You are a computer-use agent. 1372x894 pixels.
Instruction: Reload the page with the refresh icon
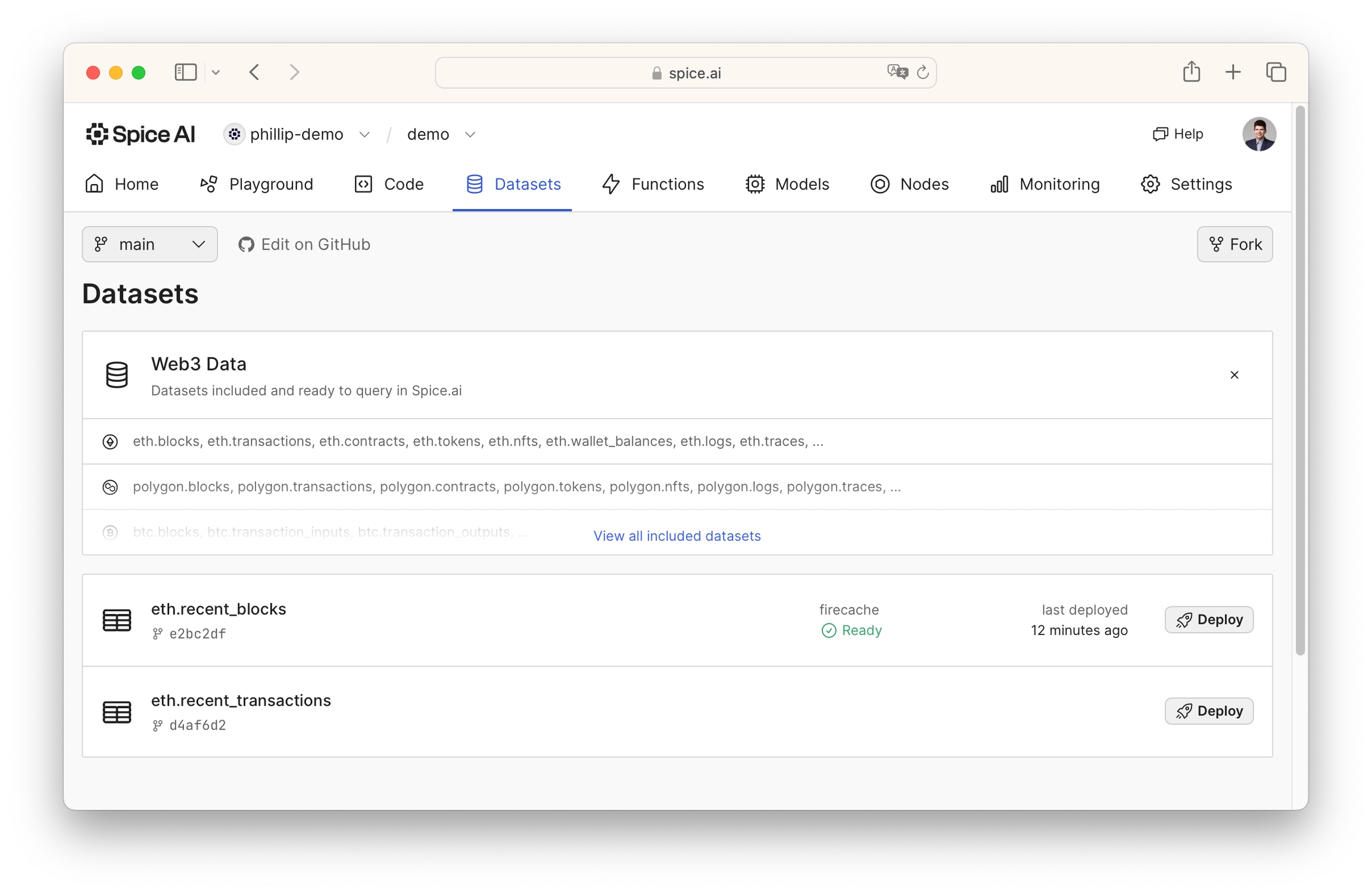[x=922, y=73]
